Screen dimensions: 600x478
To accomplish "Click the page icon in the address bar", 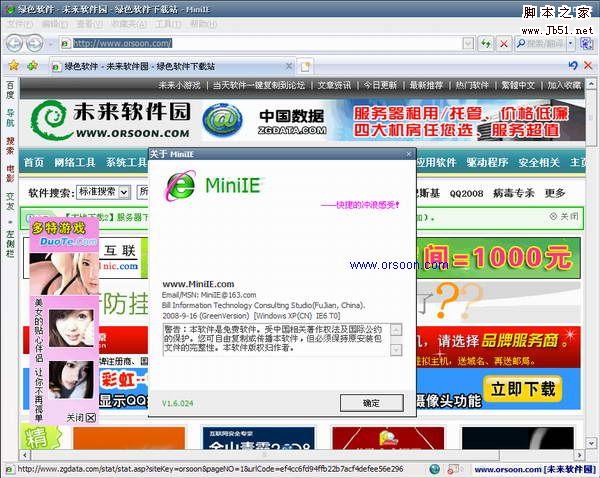I will 65,44.
